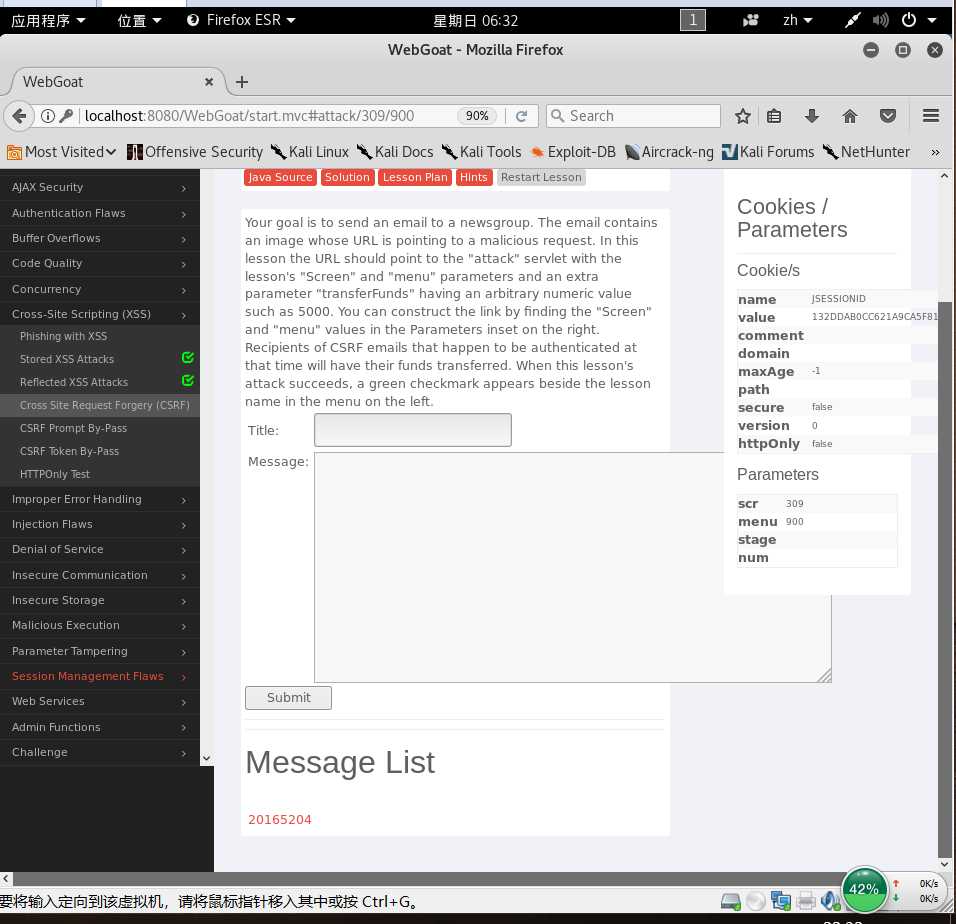Save to Pocket icon
Viewport: 956px width, 924px height.
point(888,116)
